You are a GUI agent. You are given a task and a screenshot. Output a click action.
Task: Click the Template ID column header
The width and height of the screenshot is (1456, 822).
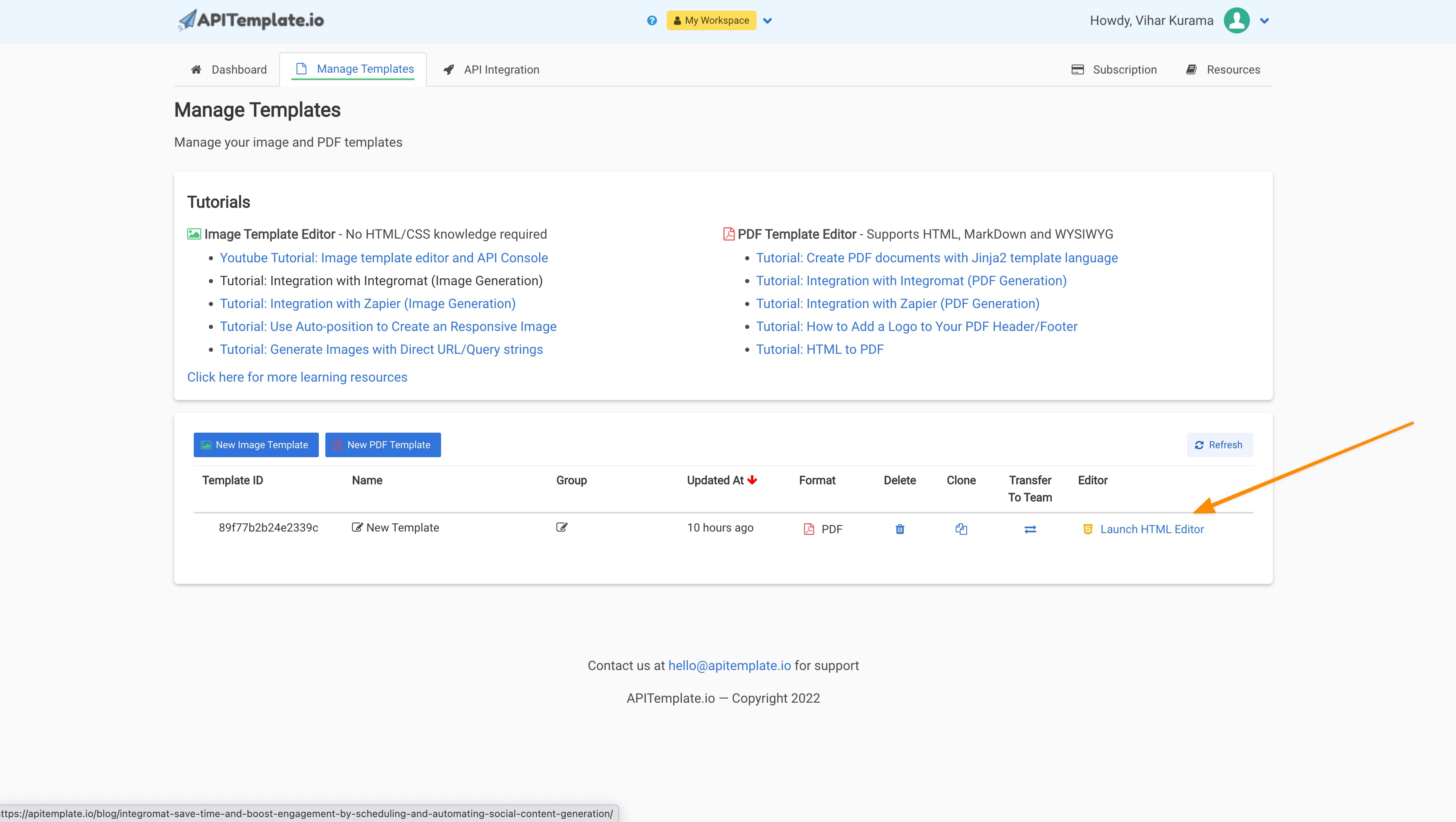pyautogui.click(x=232, y=480)
